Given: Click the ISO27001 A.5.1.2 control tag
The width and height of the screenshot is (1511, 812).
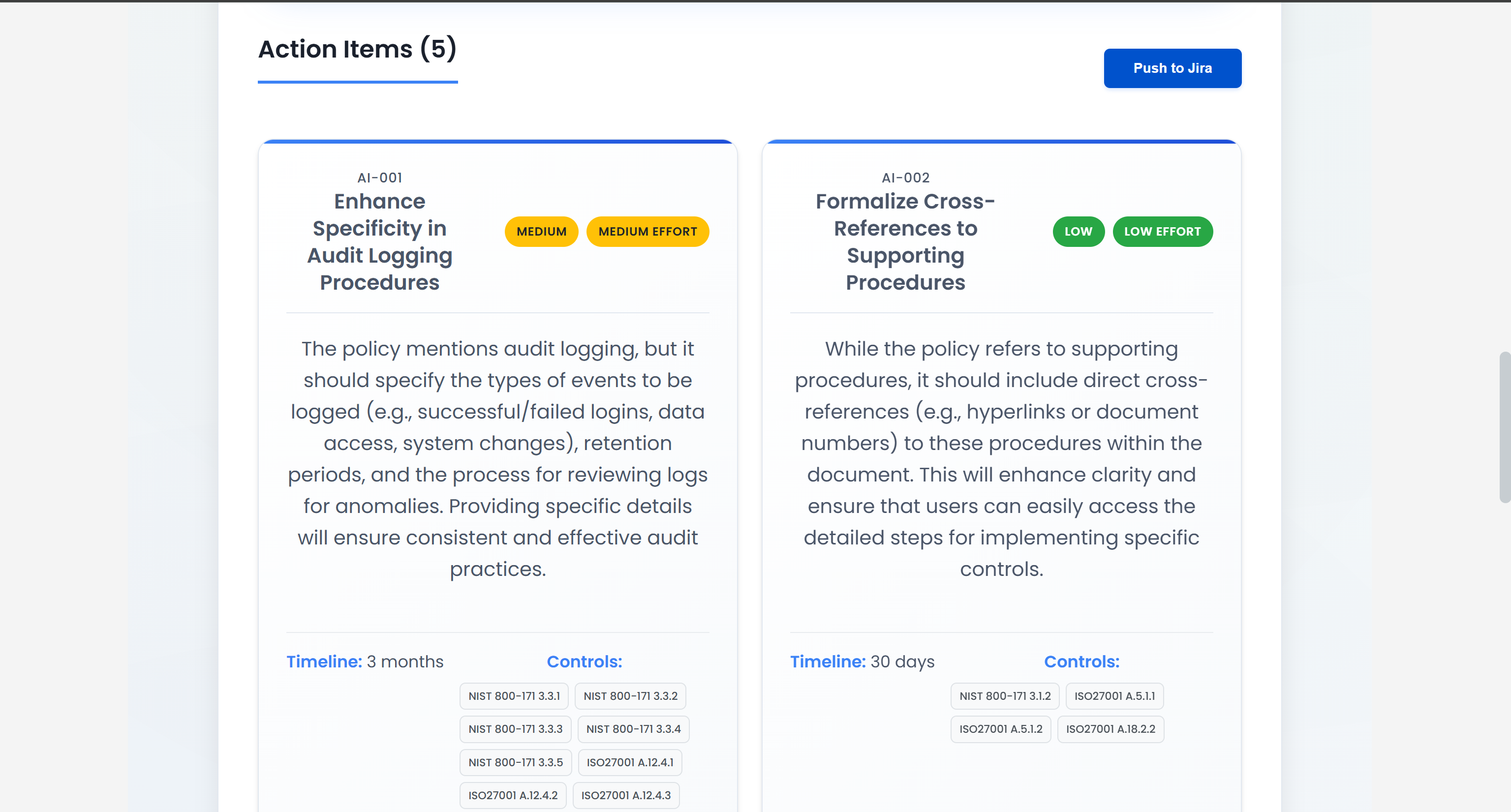Looking at the screenshot, I should [x=1000, y=729].
